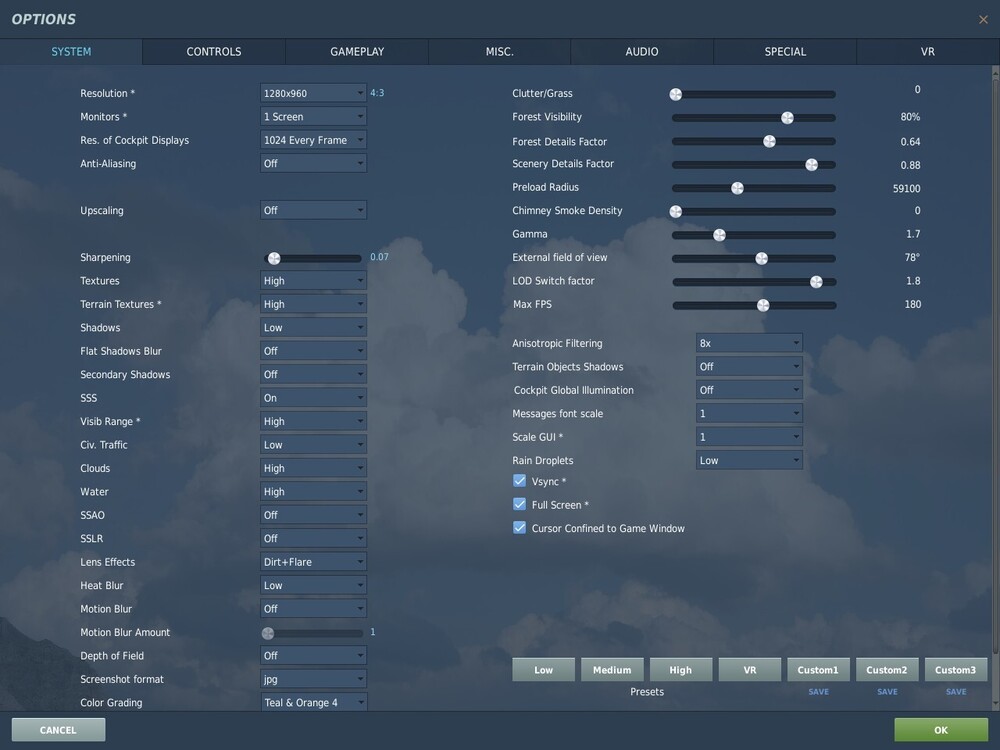Open Res. of Cockpit Displays dropdown
Screen dimensions: 1000x750
[313, 140]
